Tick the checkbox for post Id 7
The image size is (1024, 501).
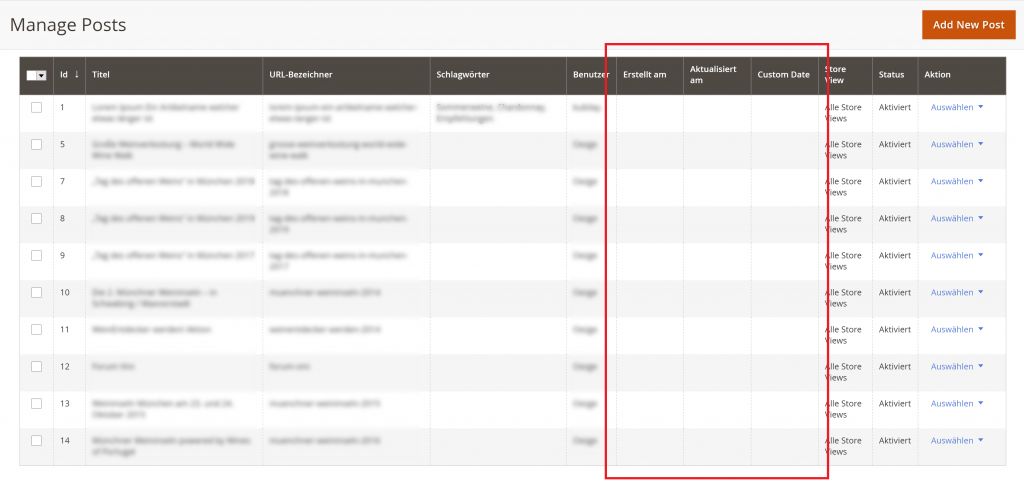click(37, 182)
